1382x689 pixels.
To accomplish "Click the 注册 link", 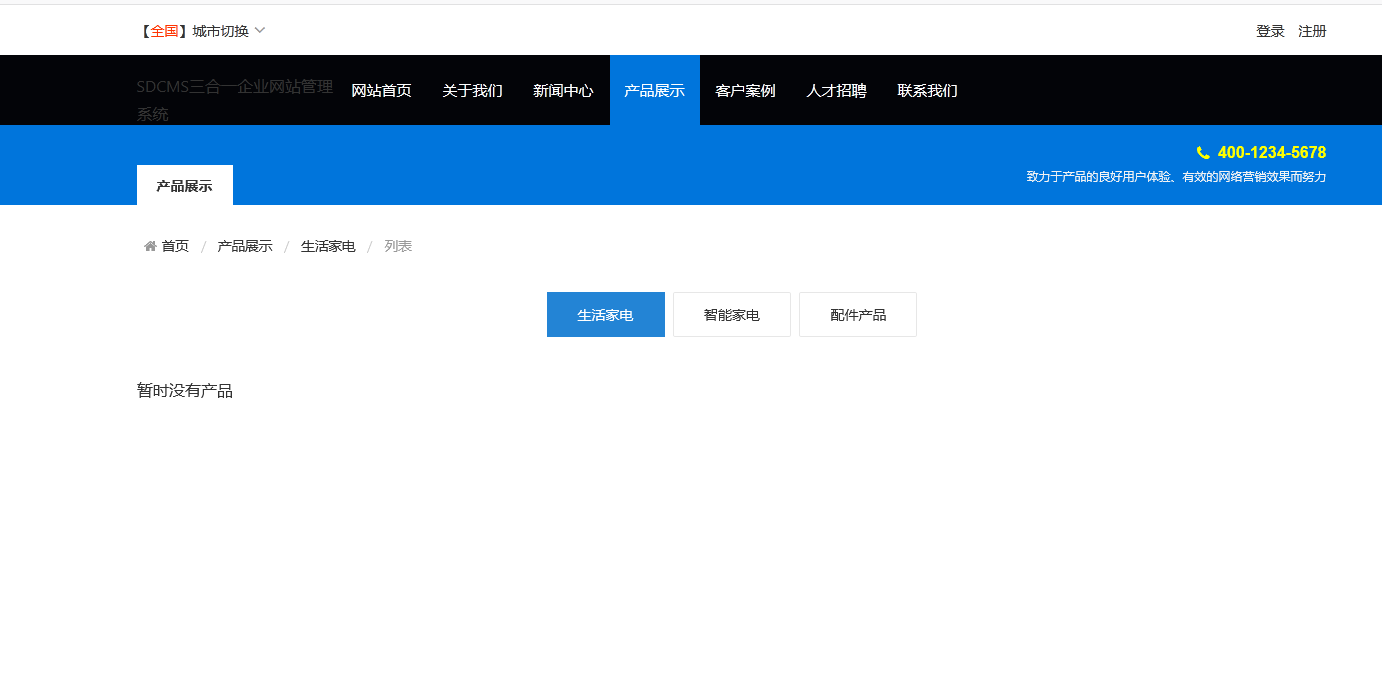I will tap(1312, 30).
